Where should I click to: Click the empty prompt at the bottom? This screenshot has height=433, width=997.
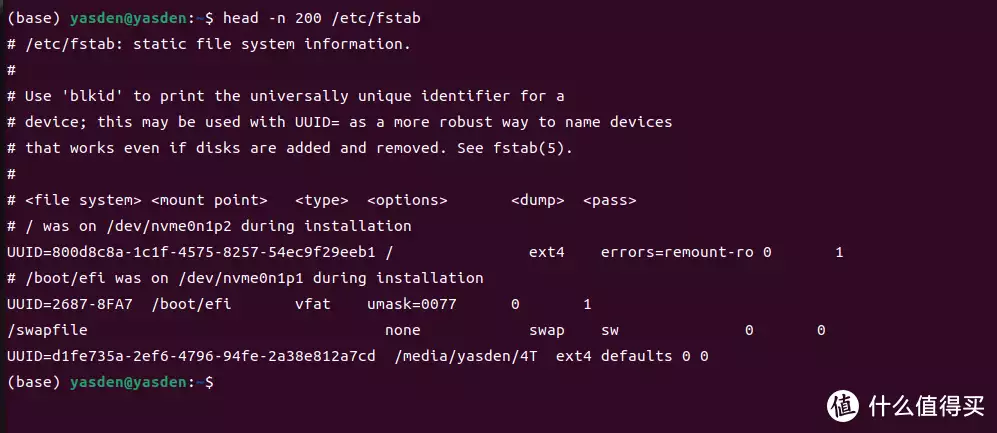(110, 382)
